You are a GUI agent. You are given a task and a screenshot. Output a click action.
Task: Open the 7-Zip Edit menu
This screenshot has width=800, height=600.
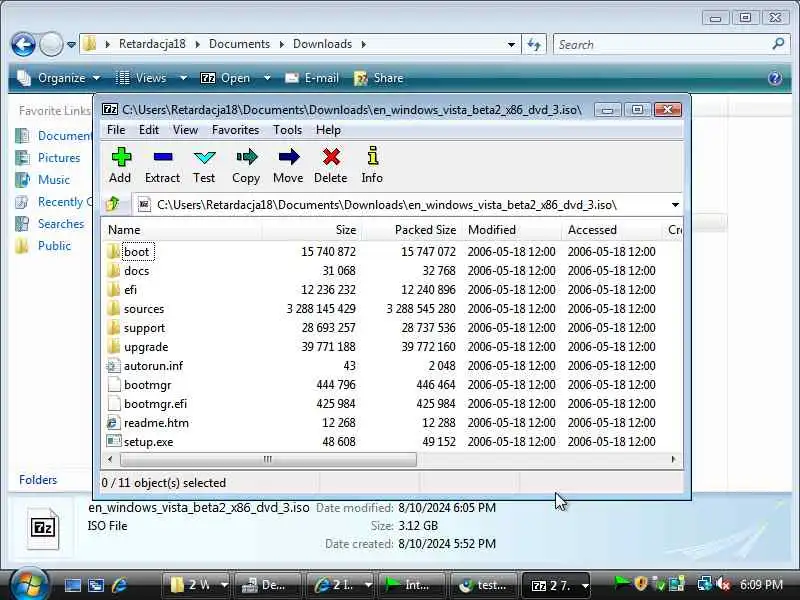click(x=148, y=130)
